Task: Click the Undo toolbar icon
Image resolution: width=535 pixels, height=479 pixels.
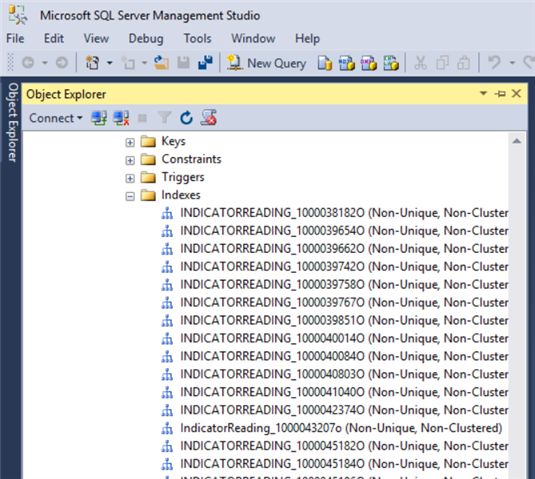Action: click(x=494, y=63)
